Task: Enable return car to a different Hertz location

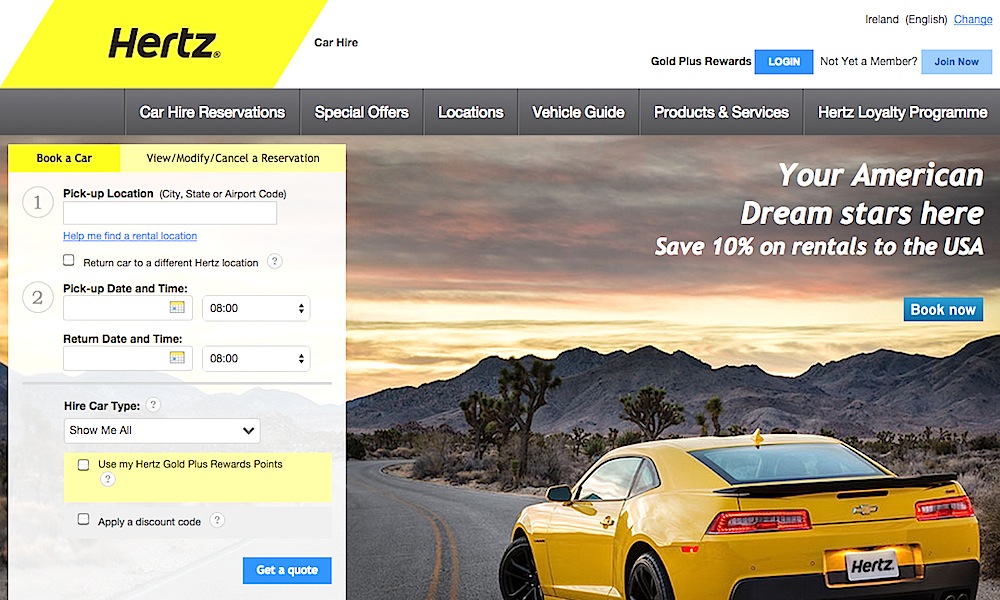Action: coord(69,260)
